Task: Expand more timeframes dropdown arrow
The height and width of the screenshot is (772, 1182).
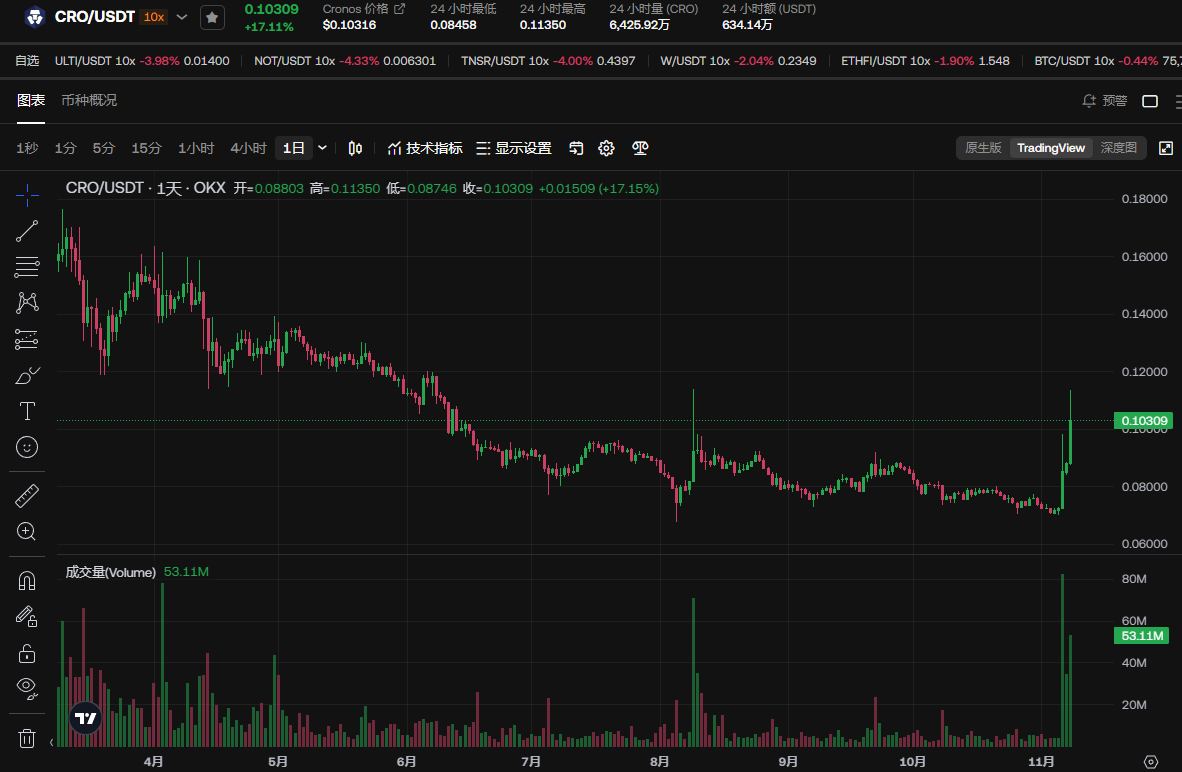Action: pos(323,149)
